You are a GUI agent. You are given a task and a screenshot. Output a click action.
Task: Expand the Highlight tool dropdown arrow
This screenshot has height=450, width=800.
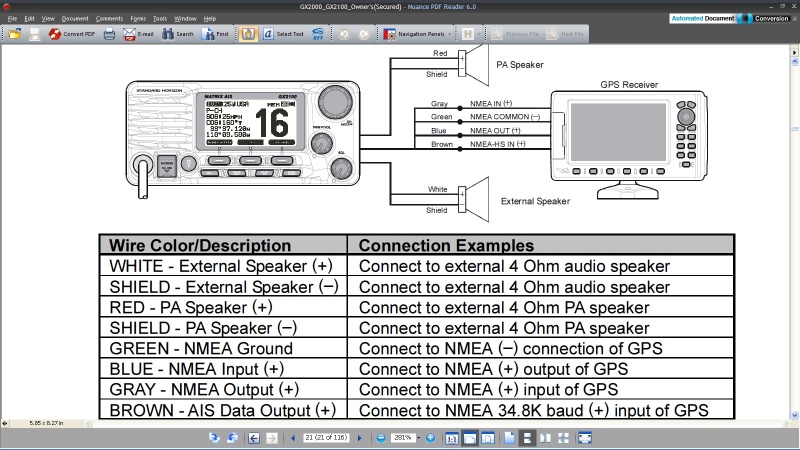pos(479,34)
